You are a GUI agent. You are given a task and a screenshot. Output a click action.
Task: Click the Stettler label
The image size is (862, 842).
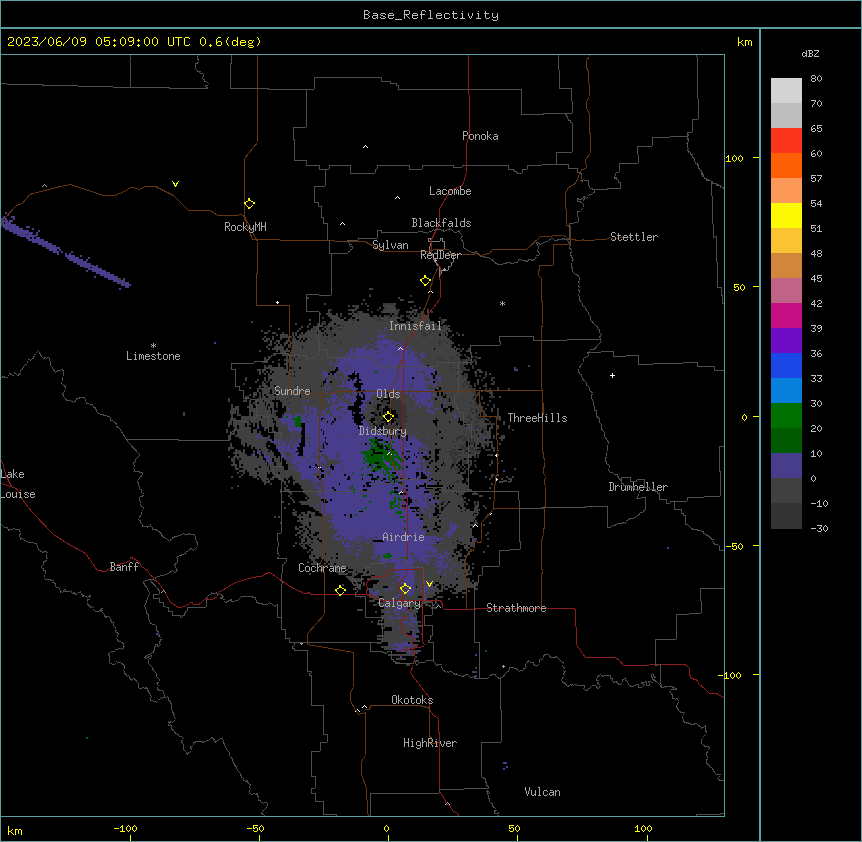634,237
